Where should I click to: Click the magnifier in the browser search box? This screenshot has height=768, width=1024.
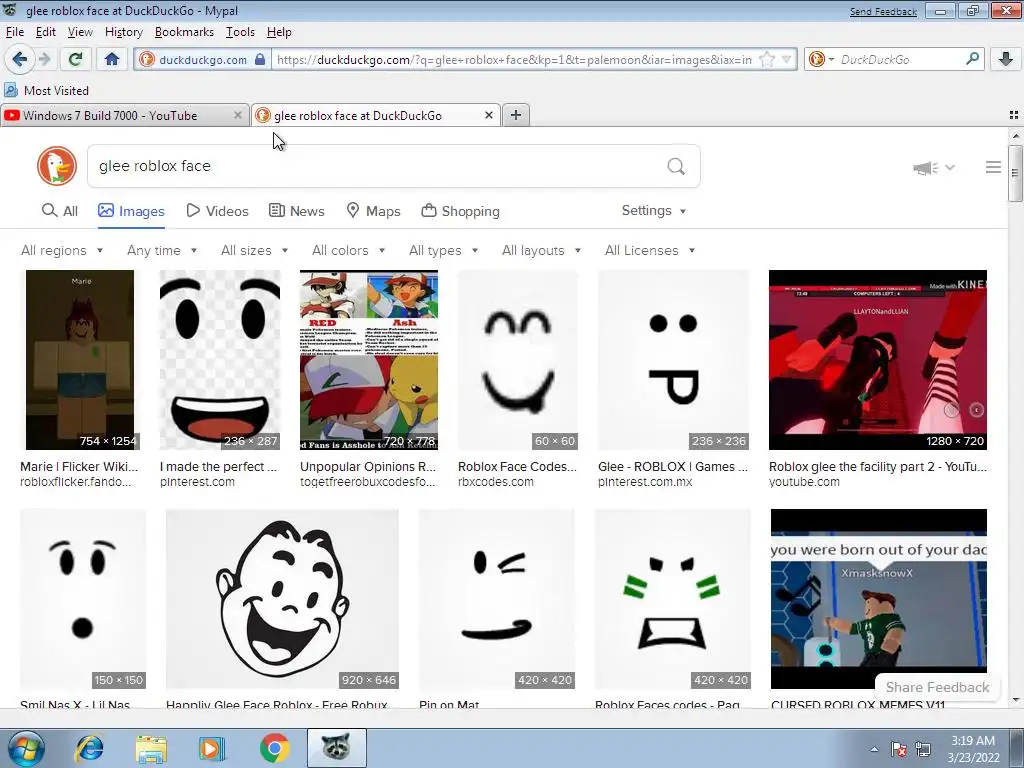click(x=972, y=59)
